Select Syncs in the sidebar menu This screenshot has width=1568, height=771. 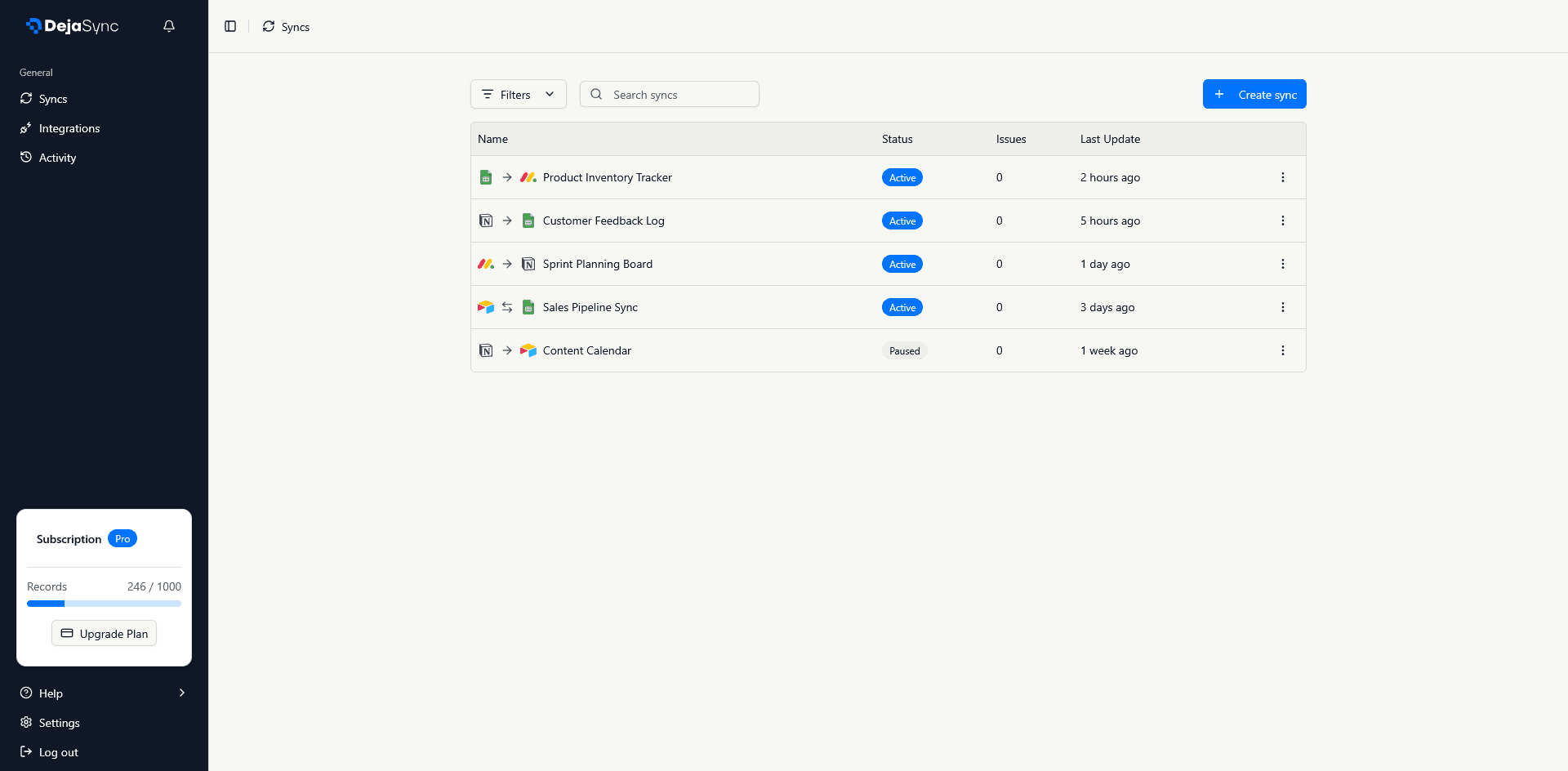[x=53, y=99]
